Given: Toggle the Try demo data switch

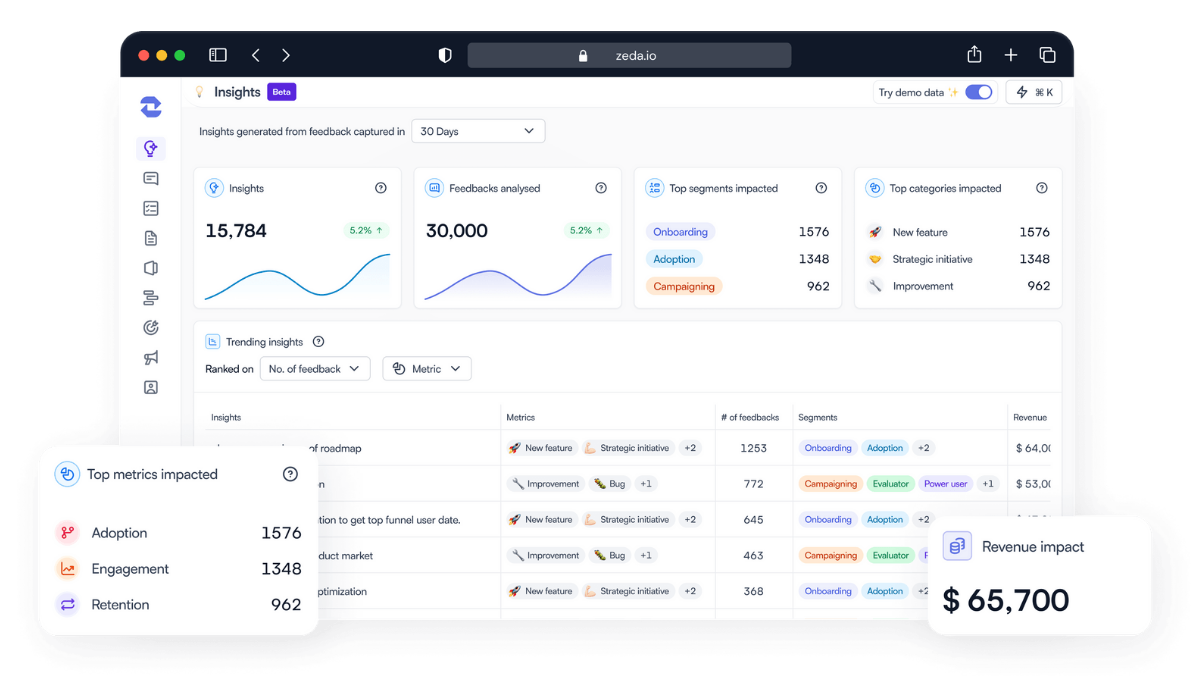Looking at the screenshot, I should 977,91.
